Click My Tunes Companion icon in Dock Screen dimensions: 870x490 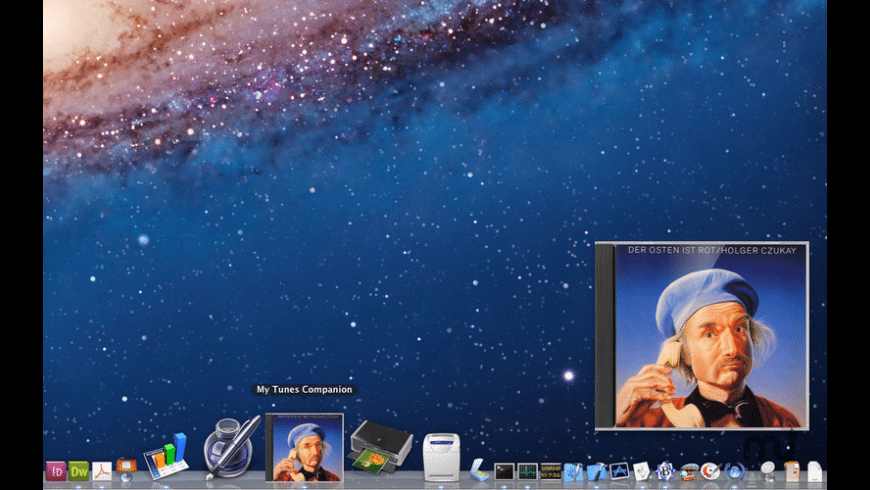click(x=305, y=447)
